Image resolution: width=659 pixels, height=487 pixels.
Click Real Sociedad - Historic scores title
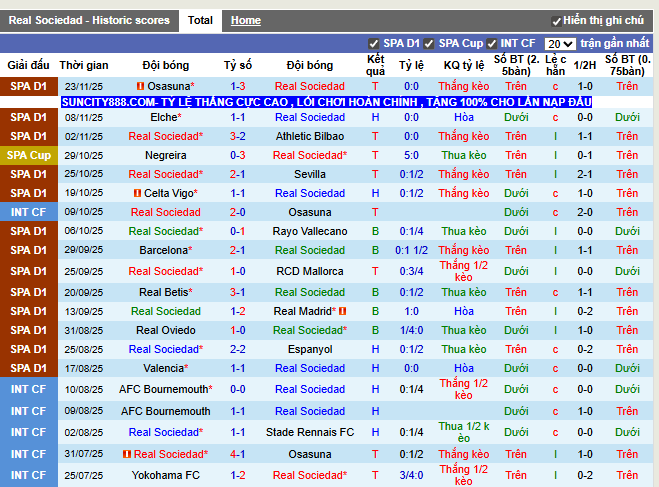pos(89,20)
